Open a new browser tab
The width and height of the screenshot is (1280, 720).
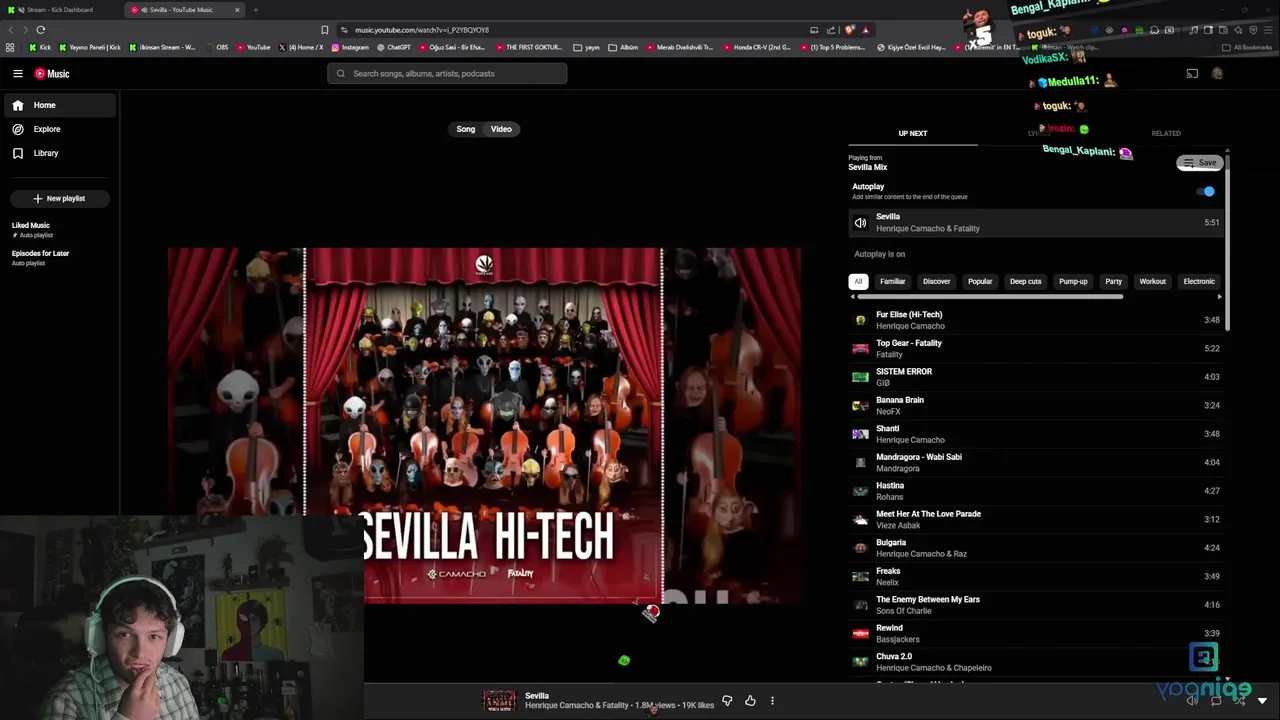point(255,10)
